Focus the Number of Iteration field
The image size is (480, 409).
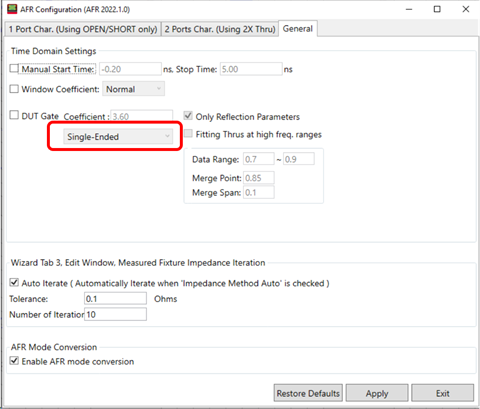tap(115, 314)
